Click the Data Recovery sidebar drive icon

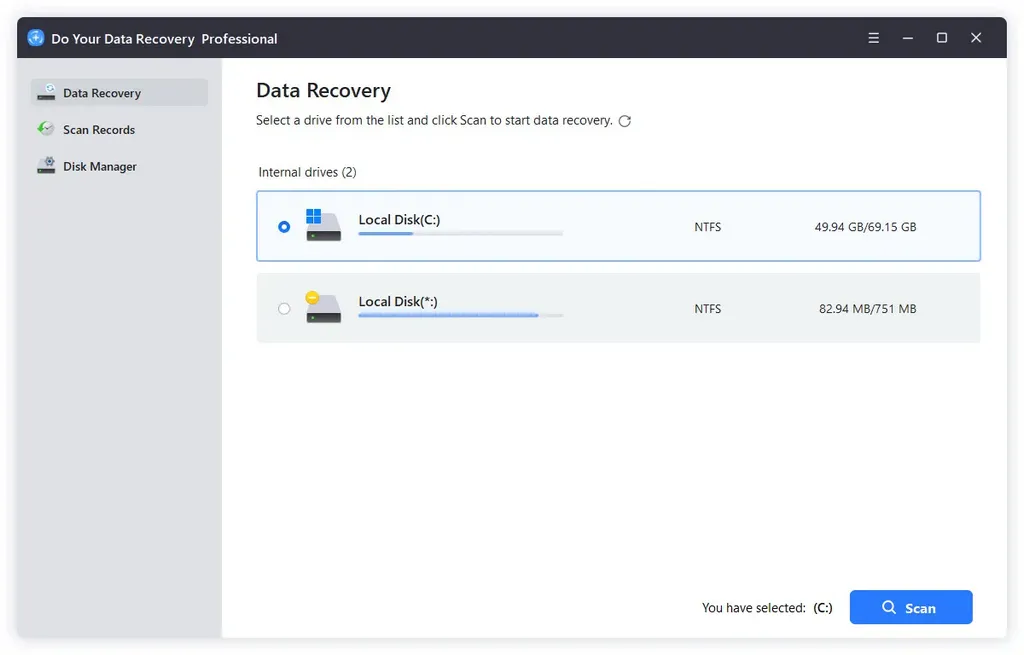[46, 92]
